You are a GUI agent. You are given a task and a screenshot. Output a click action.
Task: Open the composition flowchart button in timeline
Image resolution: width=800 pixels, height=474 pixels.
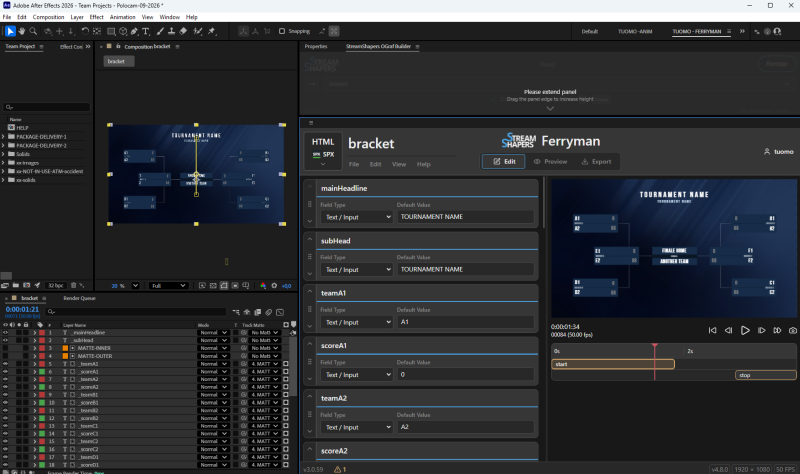236,312
